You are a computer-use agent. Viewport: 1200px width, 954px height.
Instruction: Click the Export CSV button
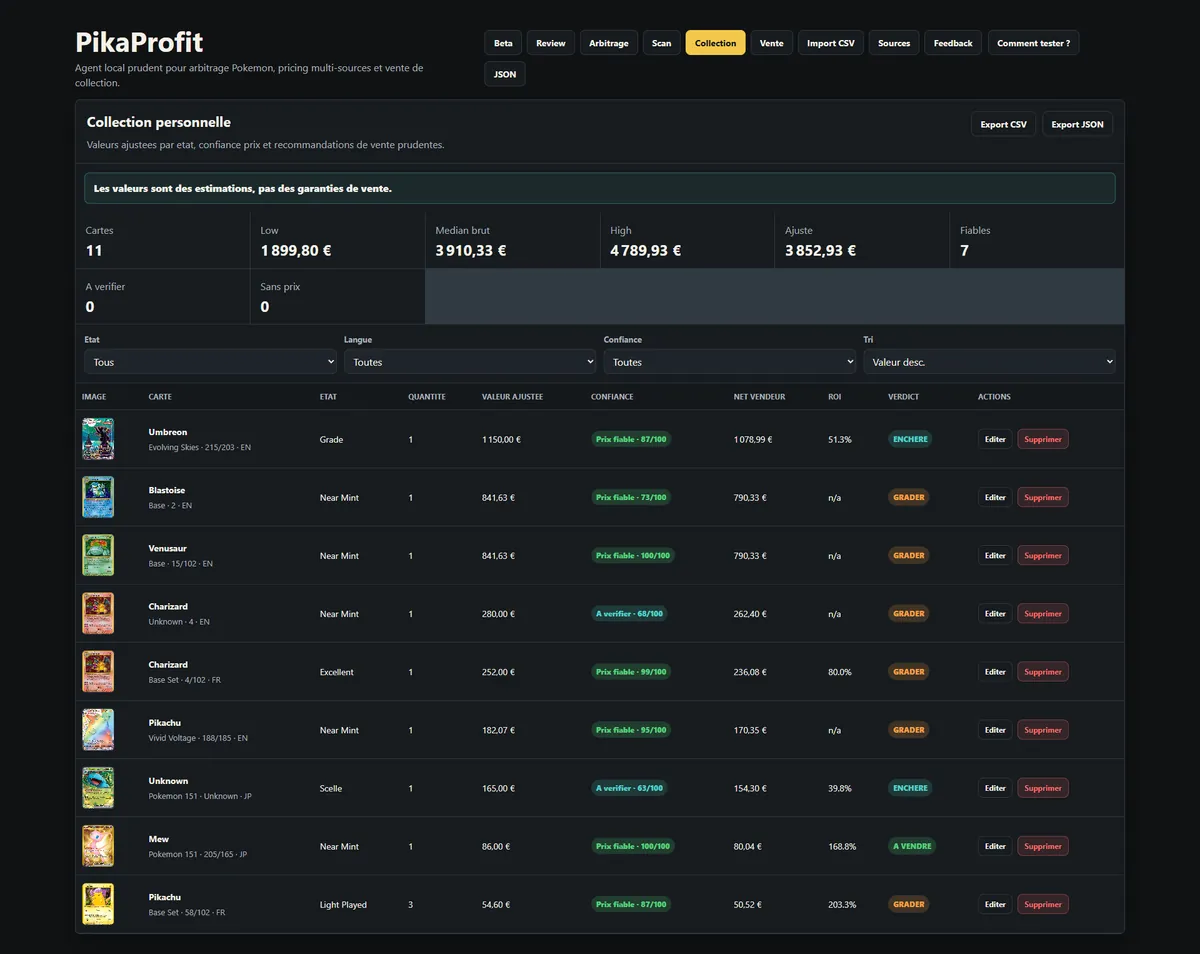1003,124
